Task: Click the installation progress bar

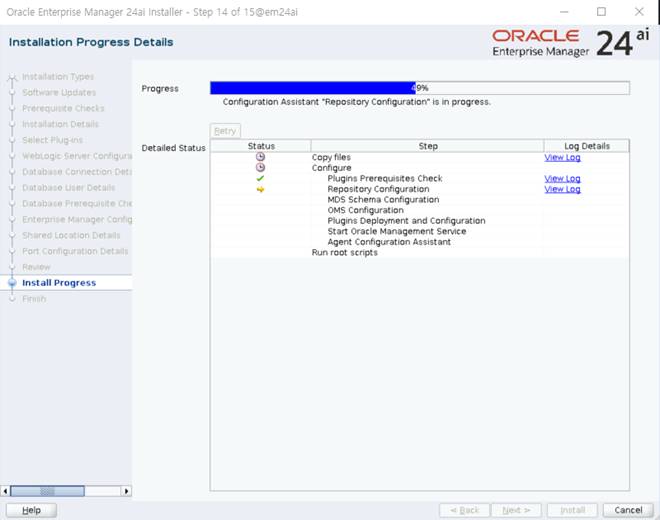Action: point(420,88)
